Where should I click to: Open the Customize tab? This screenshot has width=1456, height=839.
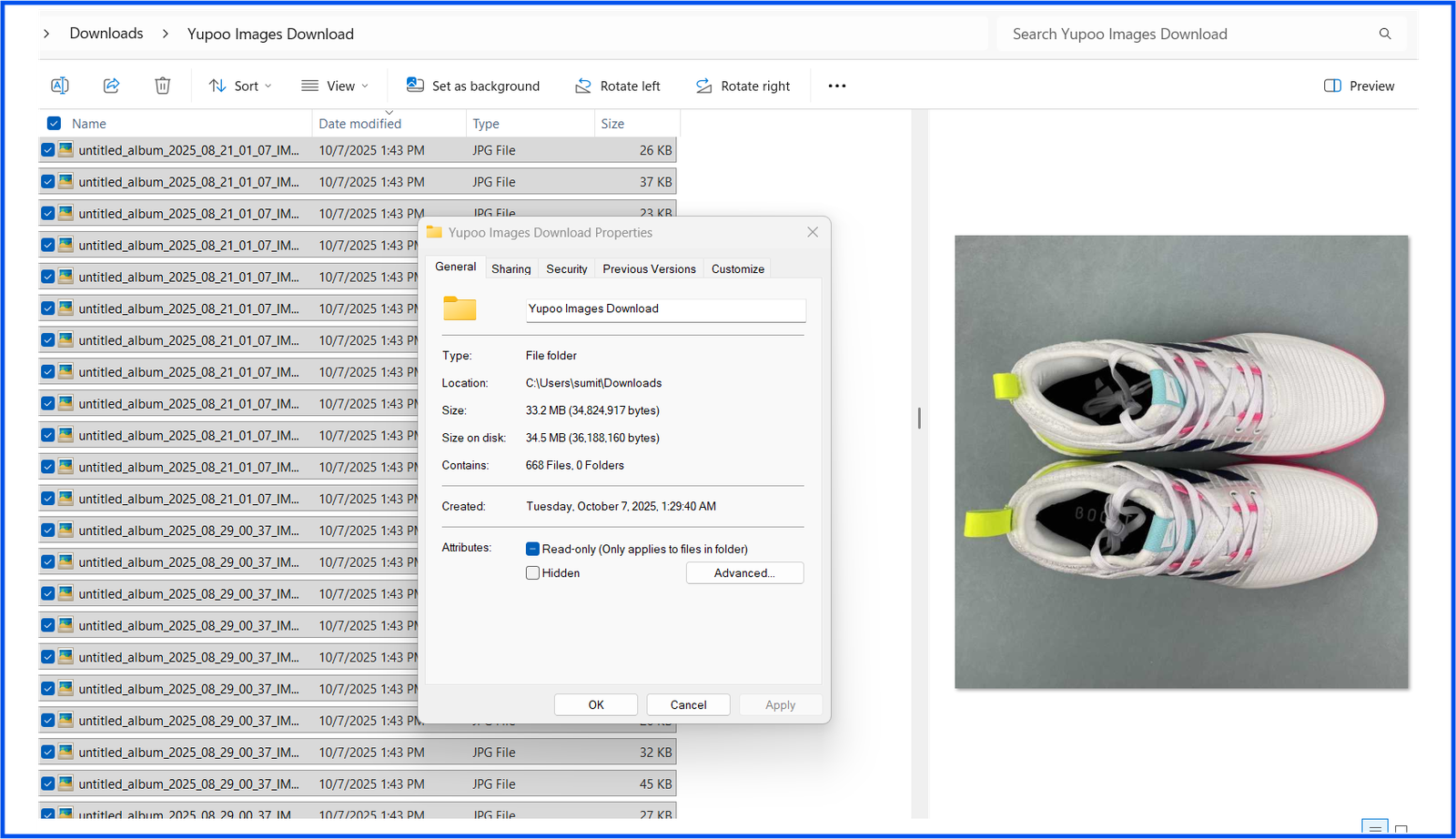tap(737, 268)
